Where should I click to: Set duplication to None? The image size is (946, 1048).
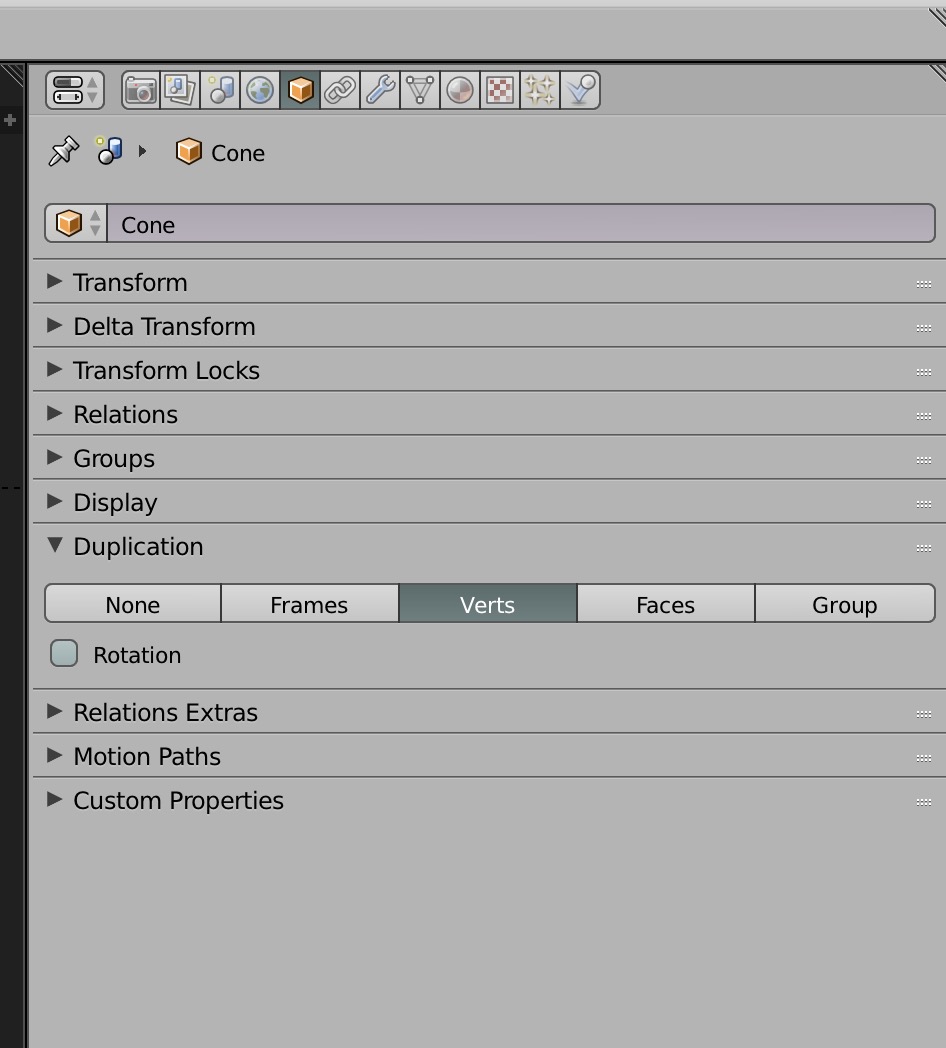click(x=133, y=604)
